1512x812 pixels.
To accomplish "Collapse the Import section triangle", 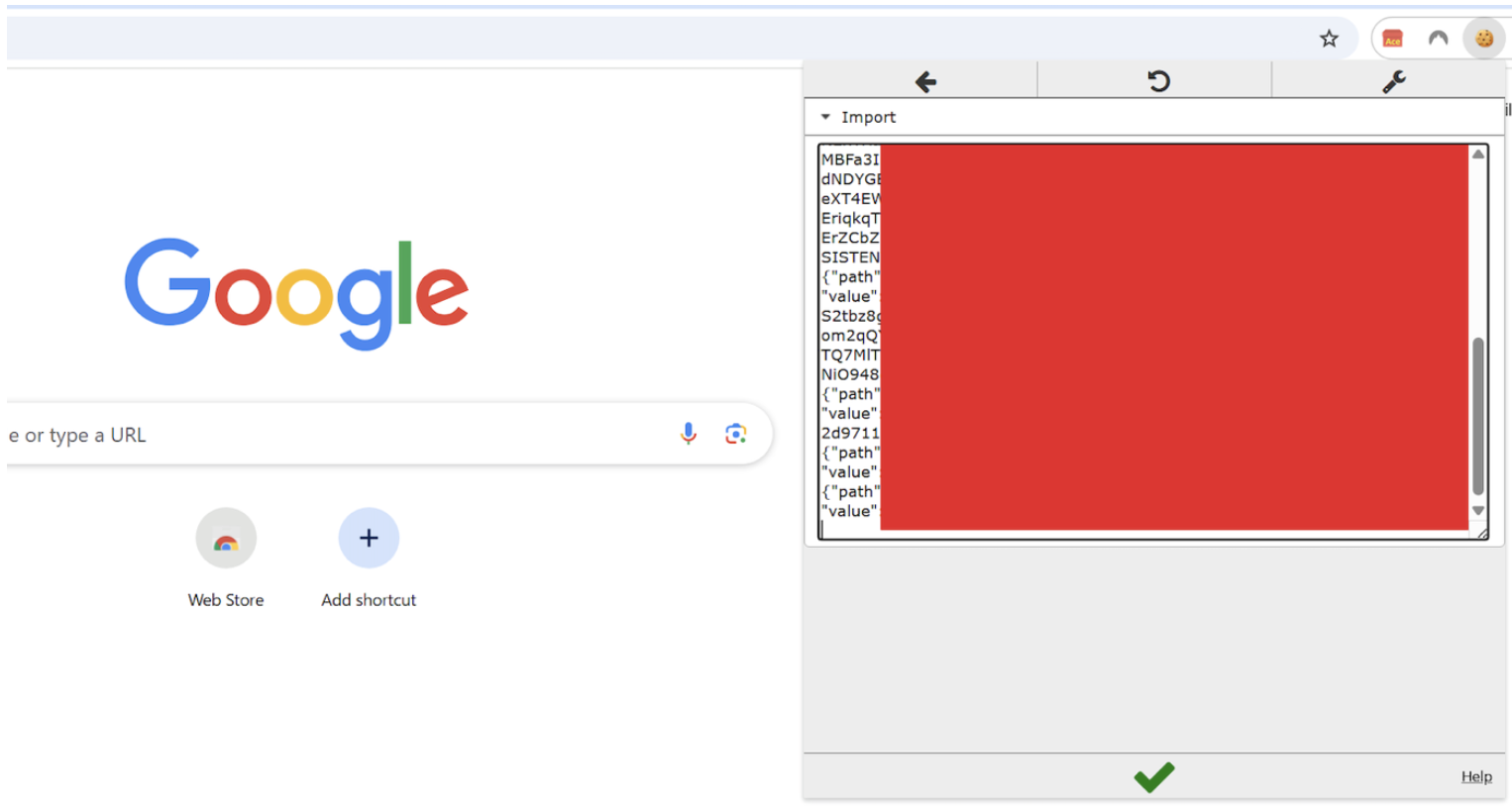I will pos(825,117).
